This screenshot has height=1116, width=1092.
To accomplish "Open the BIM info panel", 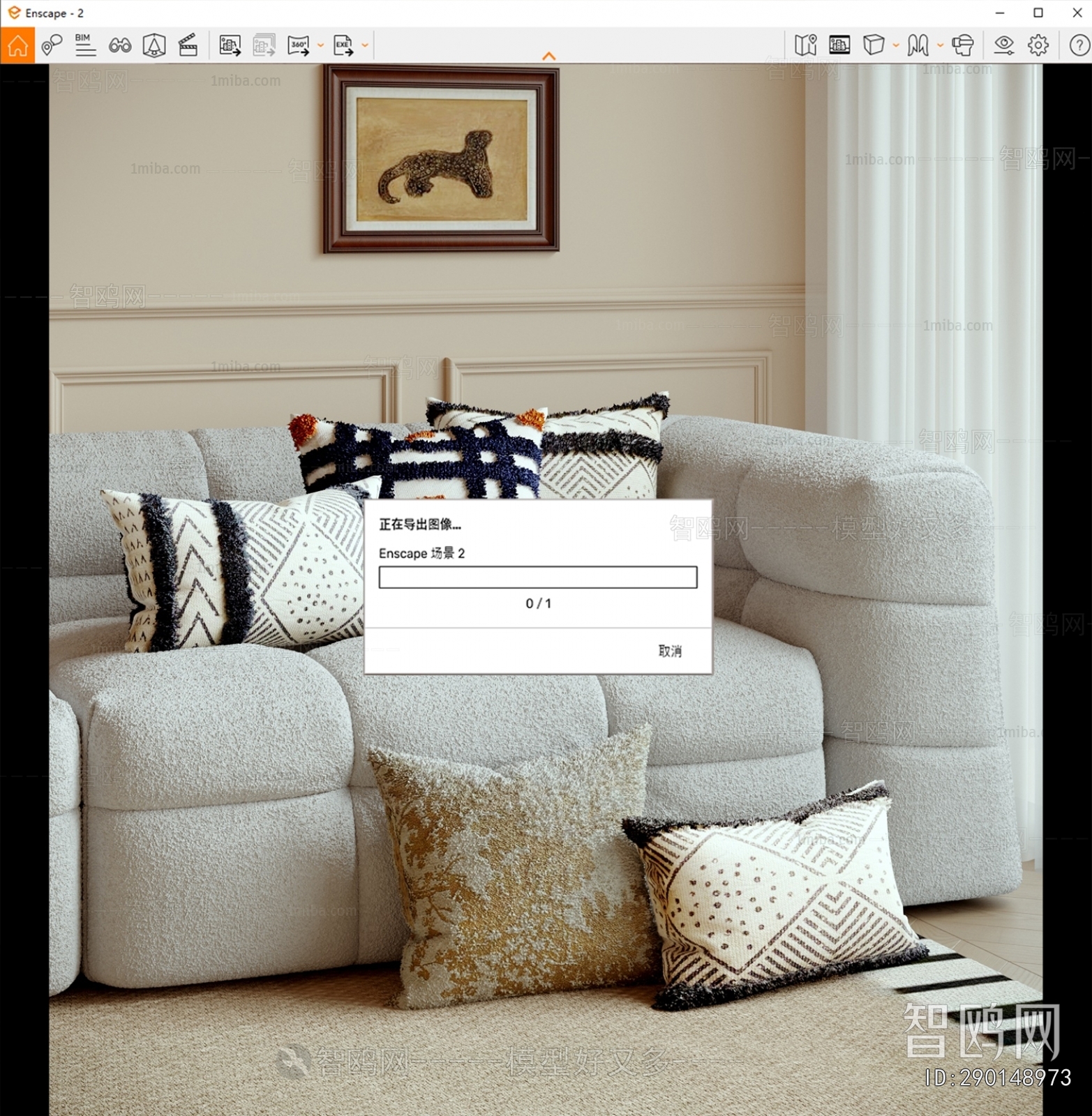I will coord(85,45).
